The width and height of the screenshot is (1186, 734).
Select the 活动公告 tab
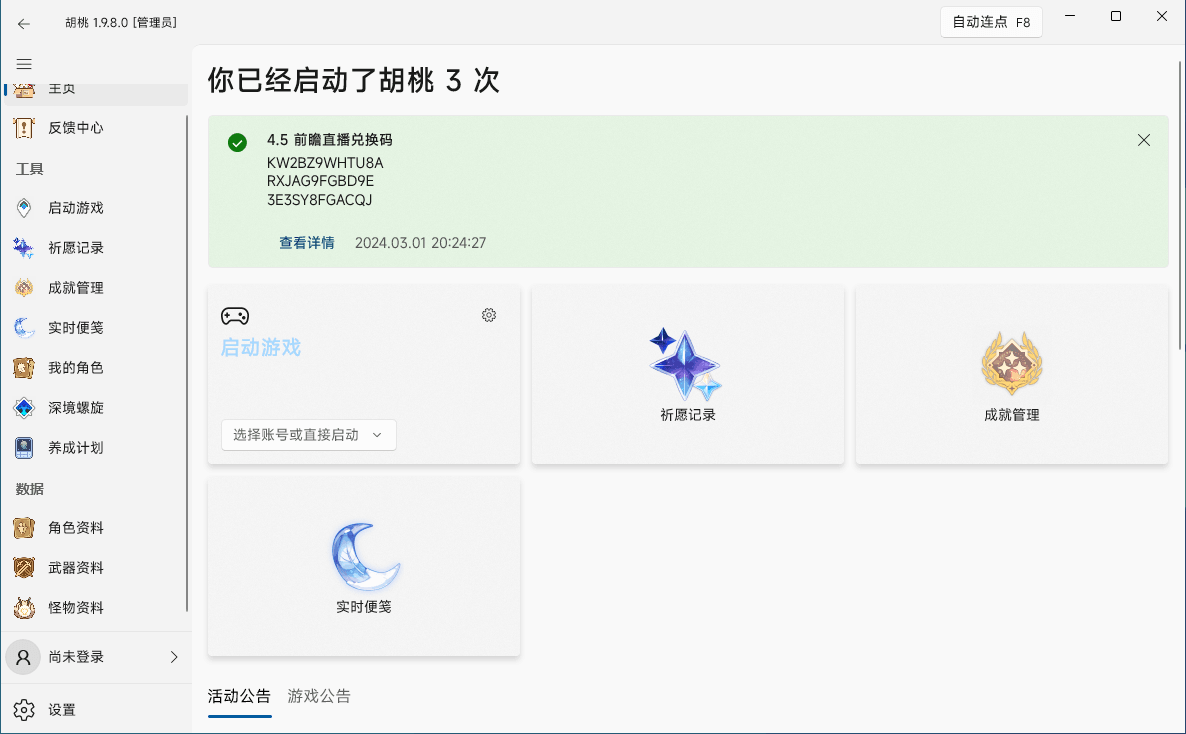239,696
